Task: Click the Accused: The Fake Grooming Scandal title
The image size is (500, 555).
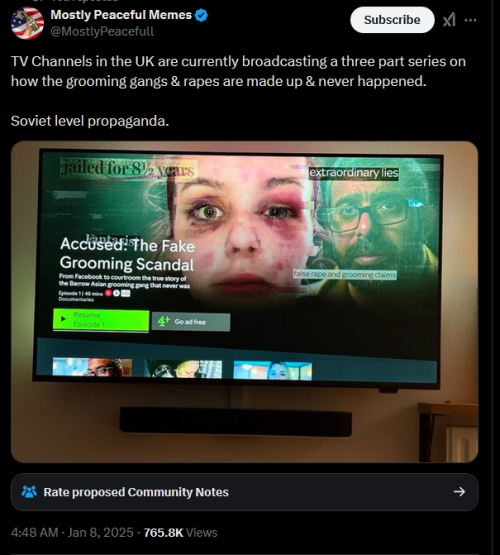Action: (127, 254)
